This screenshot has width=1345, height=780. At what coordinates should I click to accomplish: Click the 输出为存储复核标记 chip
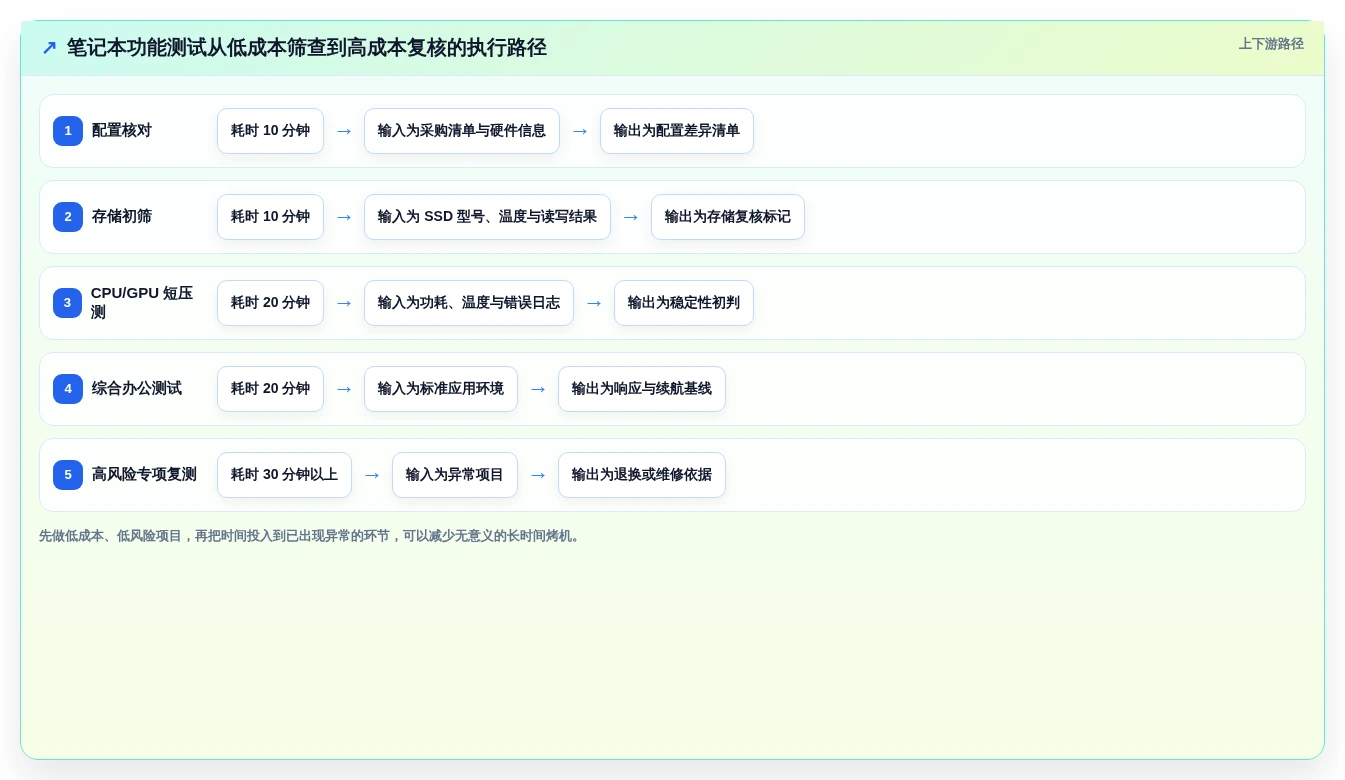728,217
